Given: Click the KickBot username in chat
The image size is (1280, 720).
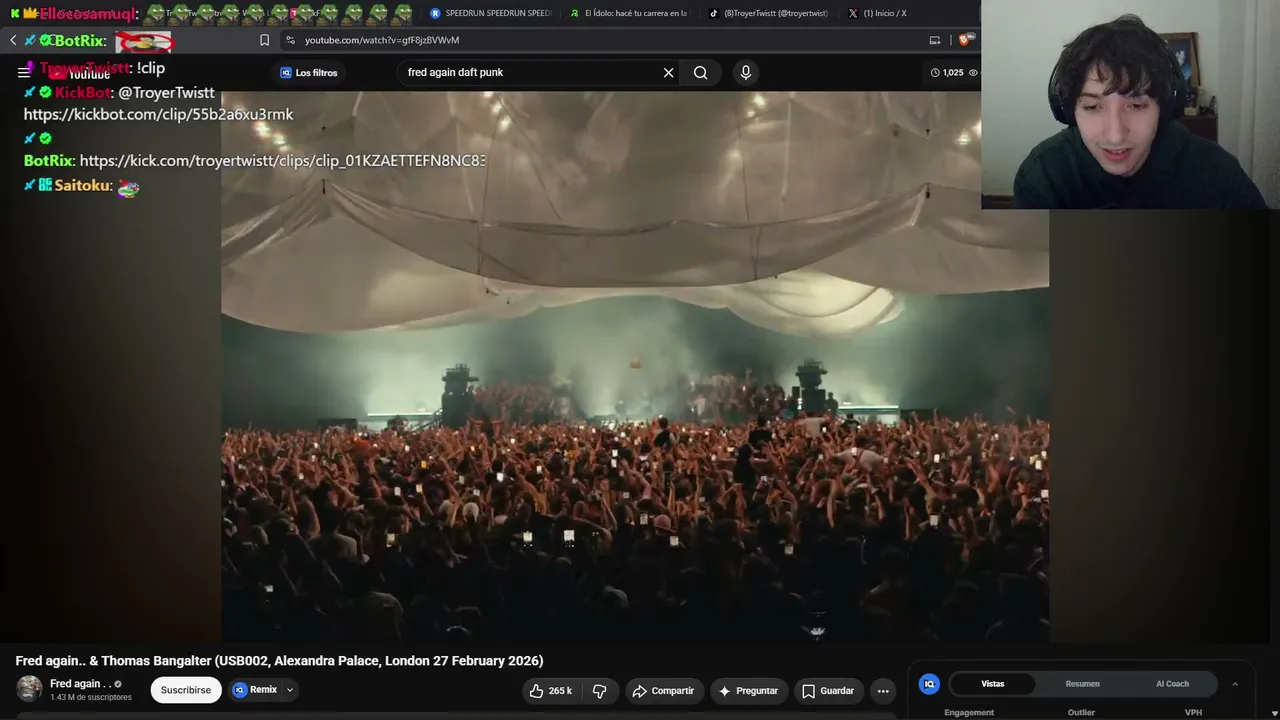Looking at the screenshot, I should (82, 92).
